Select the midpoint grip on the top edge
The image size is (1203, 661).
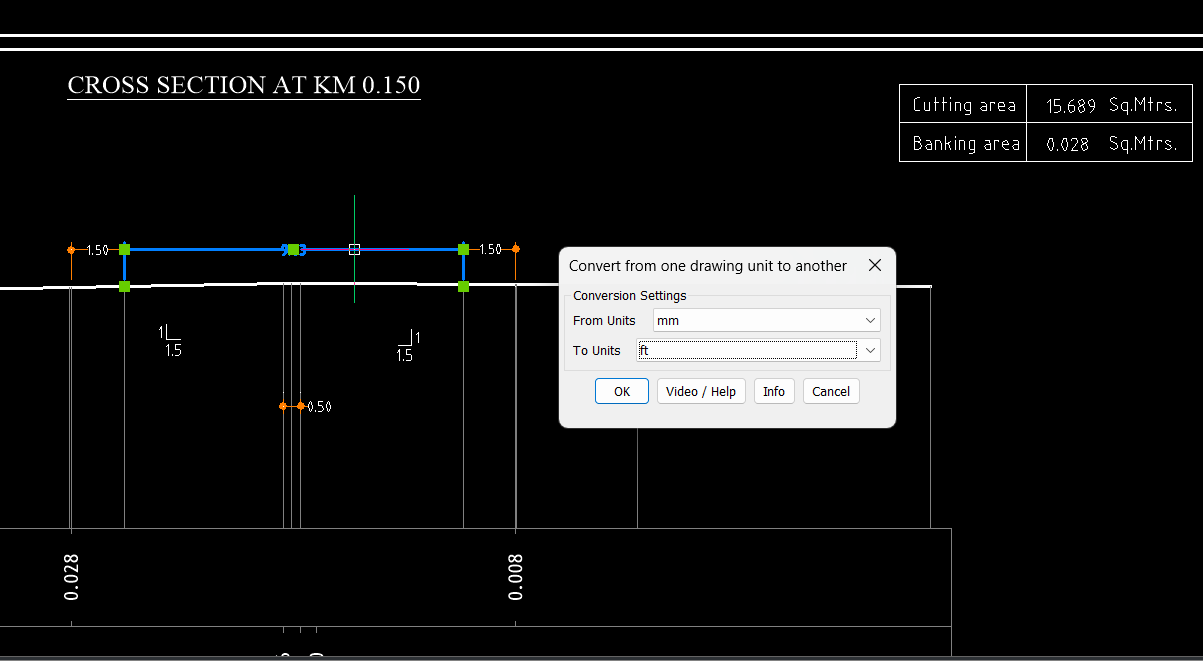[x=293, y=249]
